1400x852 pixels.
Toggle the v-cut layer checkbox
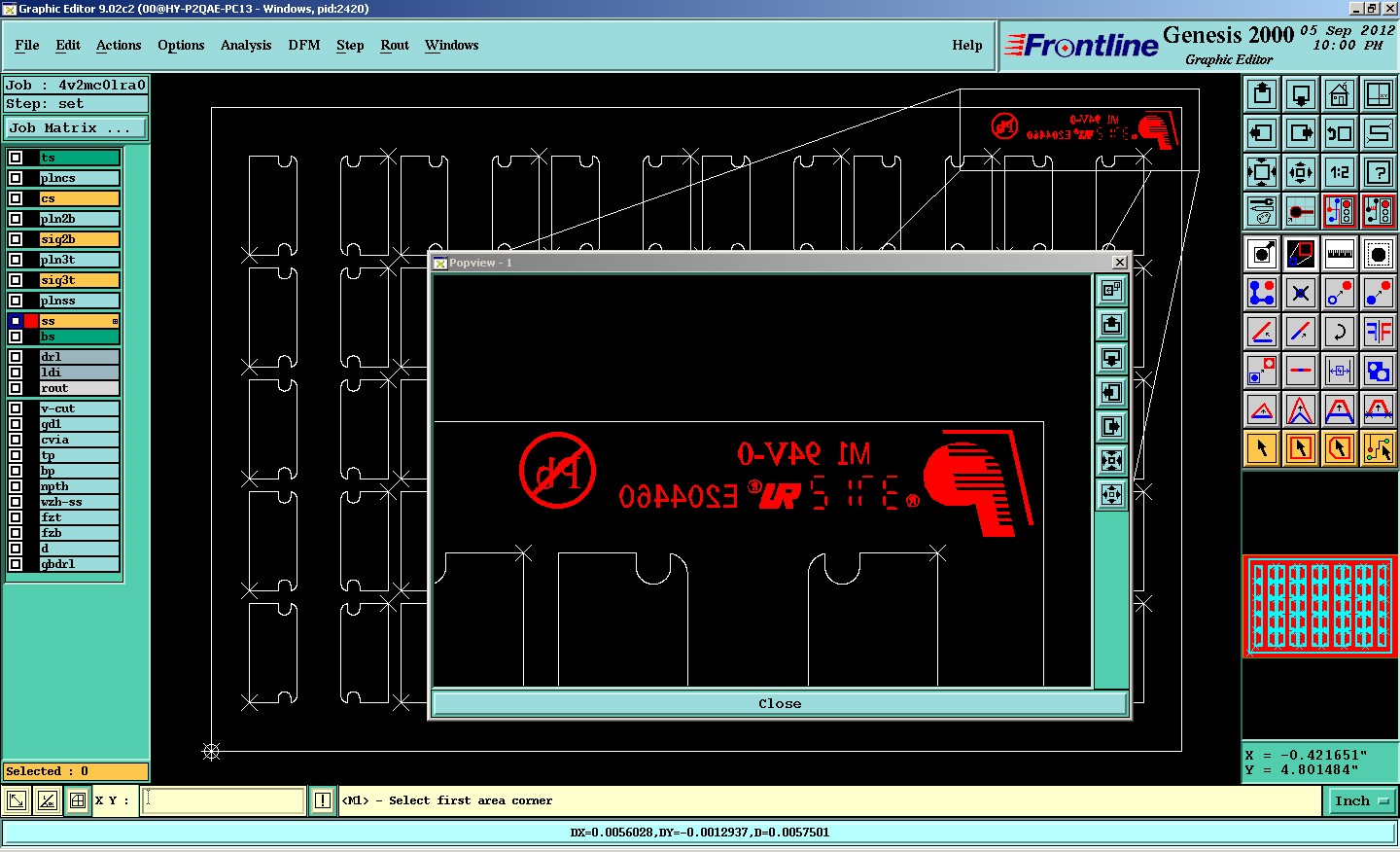[x=16, y=408]
